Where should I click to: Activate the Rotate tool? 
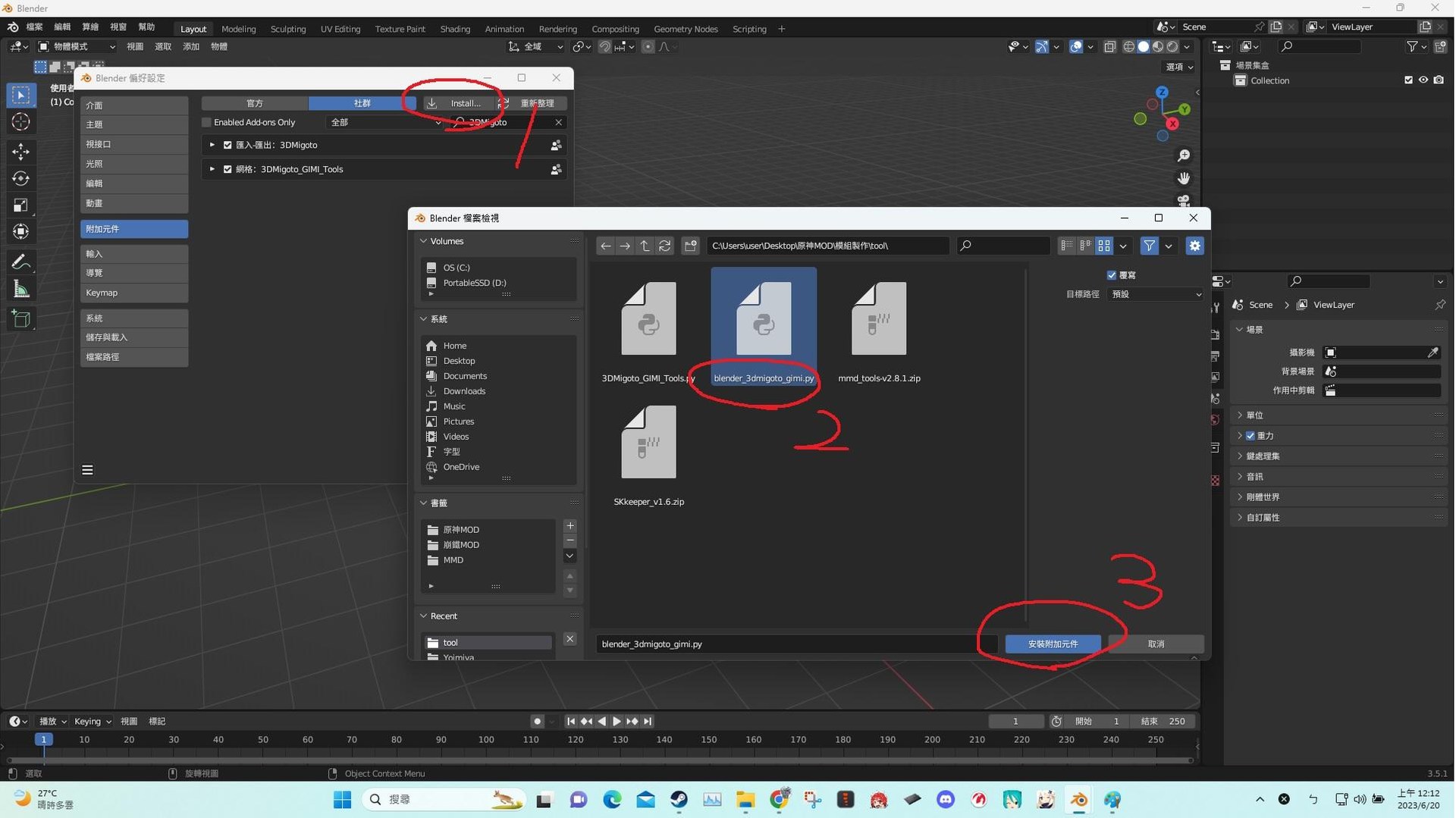(20, 178)
